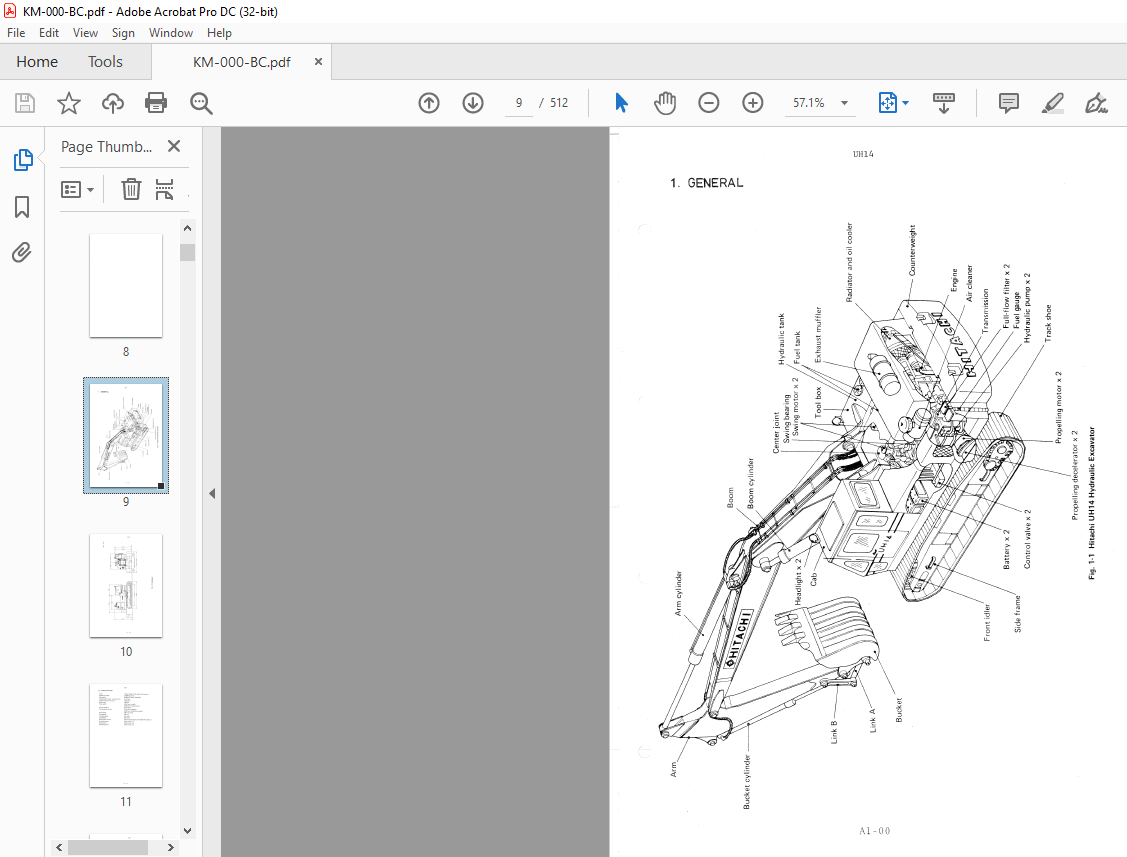Open fit page options dropdown arrow
The width and height of the screenshot is (1127, 857).
pos(906,103)
